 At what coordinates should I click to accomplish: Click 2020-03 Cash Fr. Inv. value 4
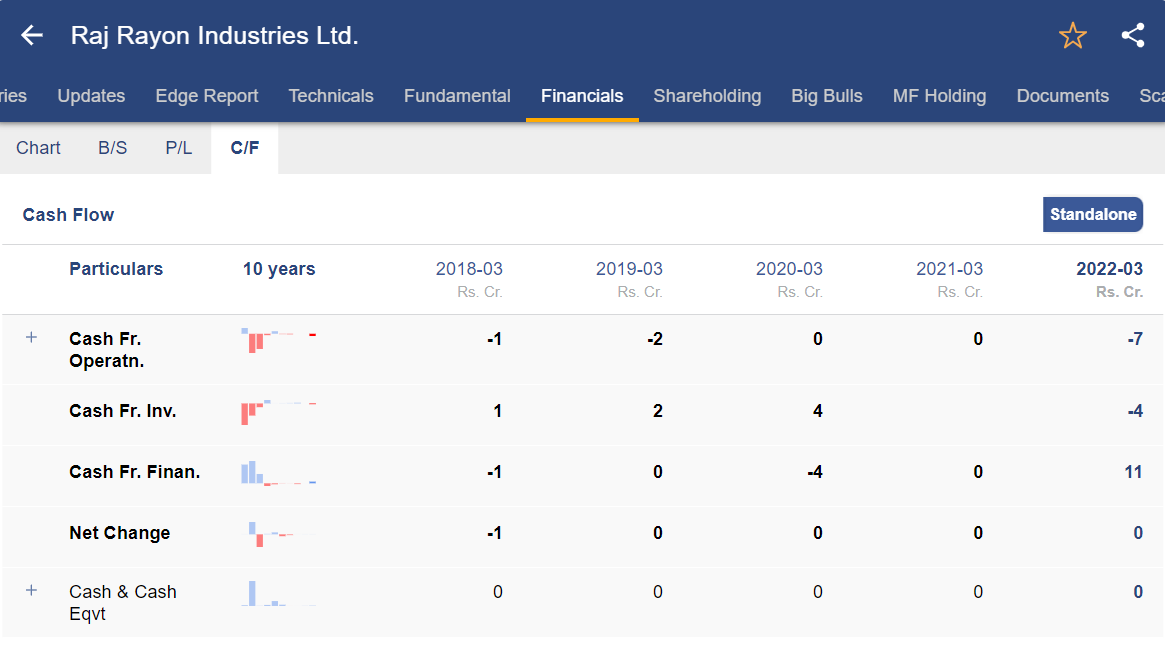817,411
